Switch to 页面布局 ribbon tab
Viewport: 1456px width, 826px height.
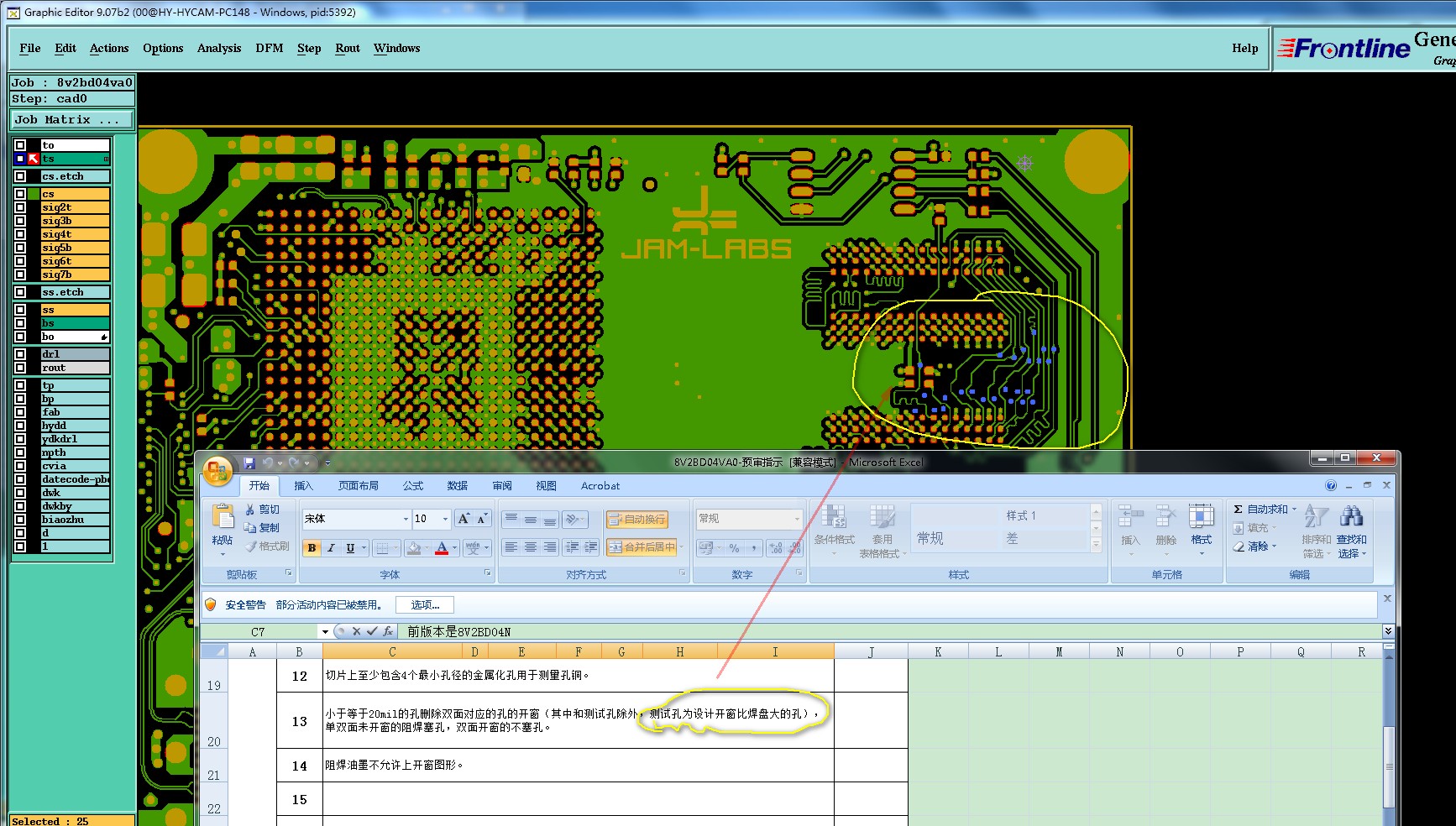coord(359,486)
